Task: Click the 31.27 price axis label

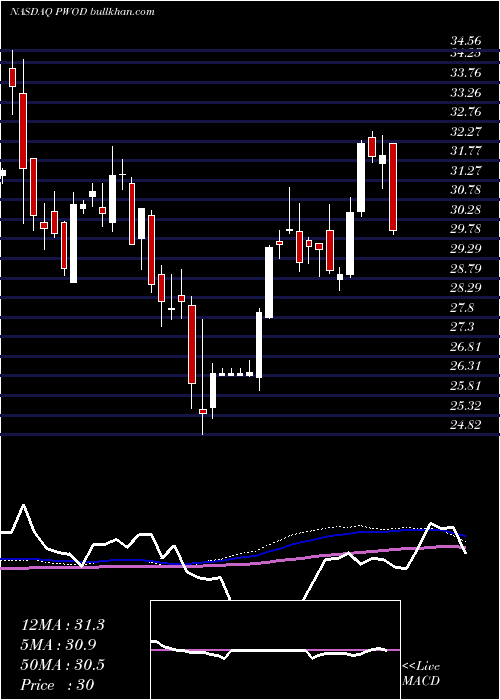Action: pyautogui.click(x=466, y=171)
